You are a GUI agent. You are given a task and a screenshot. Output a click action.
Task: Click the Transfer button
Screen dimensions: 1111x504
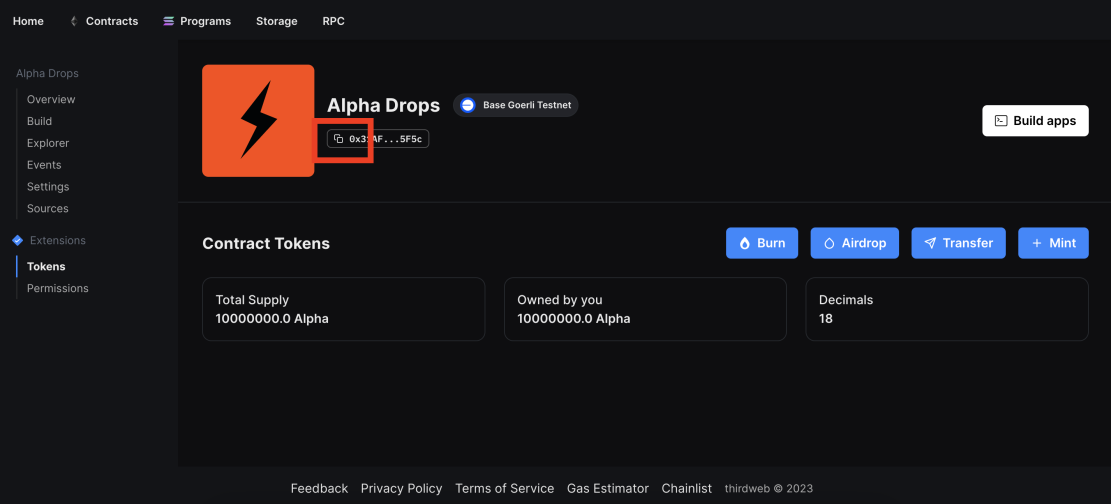tap(958, 243)
